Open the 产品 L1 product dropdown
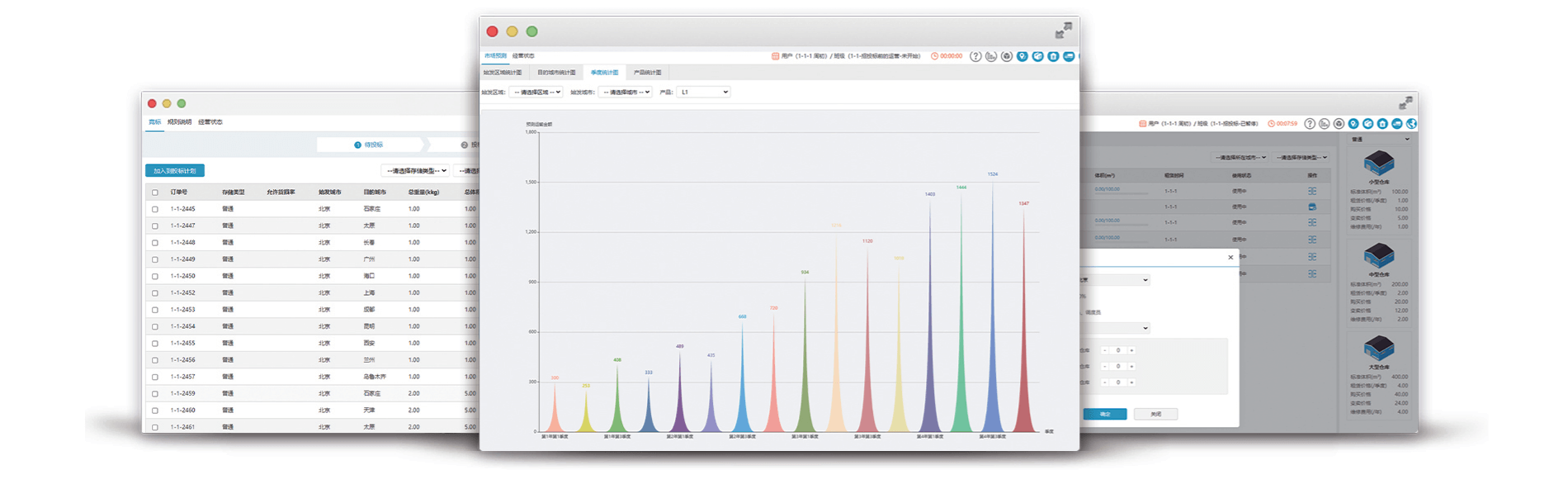This screenshot has width=1568, height=489. click(703, 93)
